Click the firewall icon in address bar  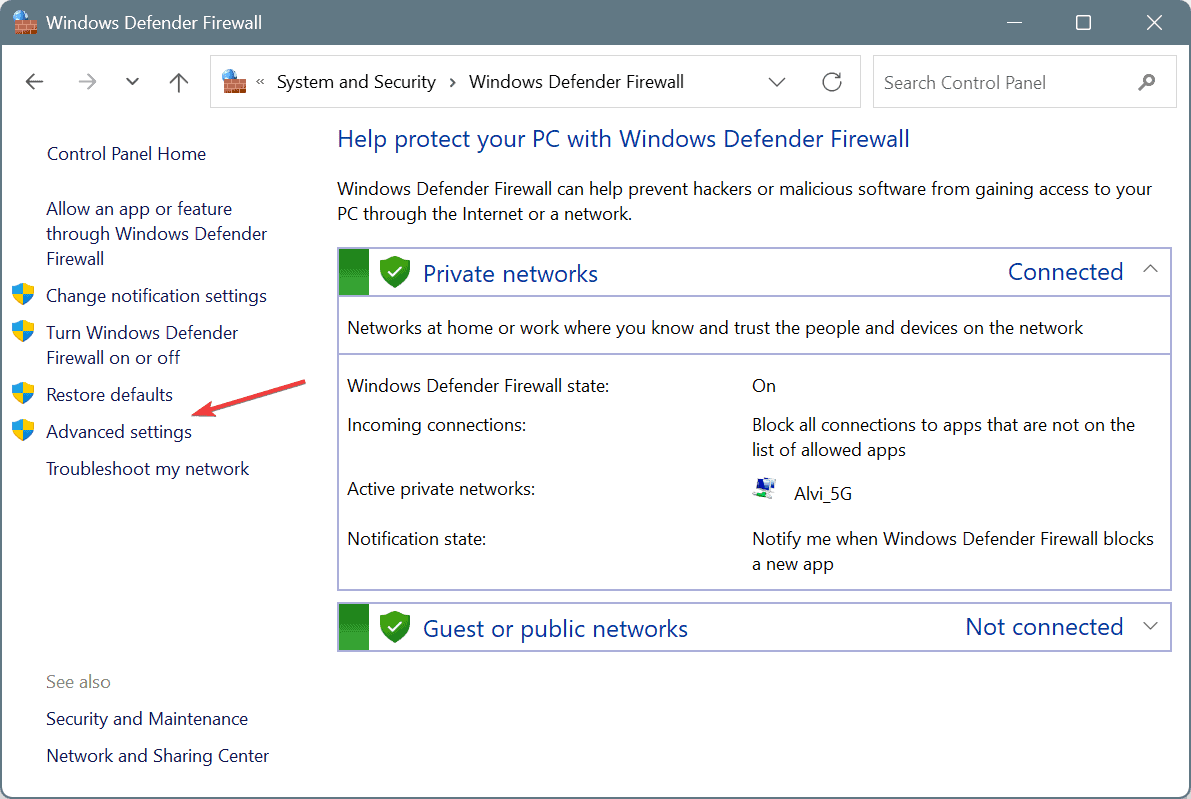tap(234, 81)
